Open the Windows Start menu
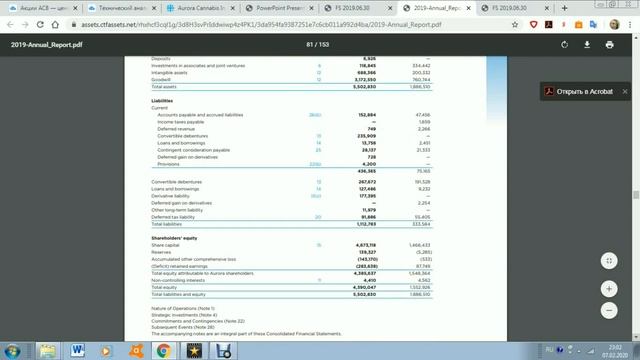Screen dimensions: 640x360 pos(12,351)
